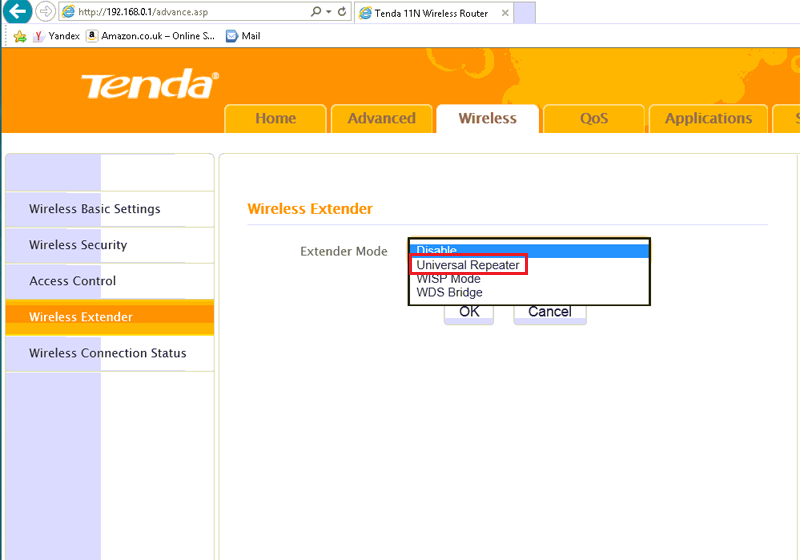The width and height of the screenshot is (800, 560).
Task: Click the browser back arrow button
Action: click(x=16, y=12)
